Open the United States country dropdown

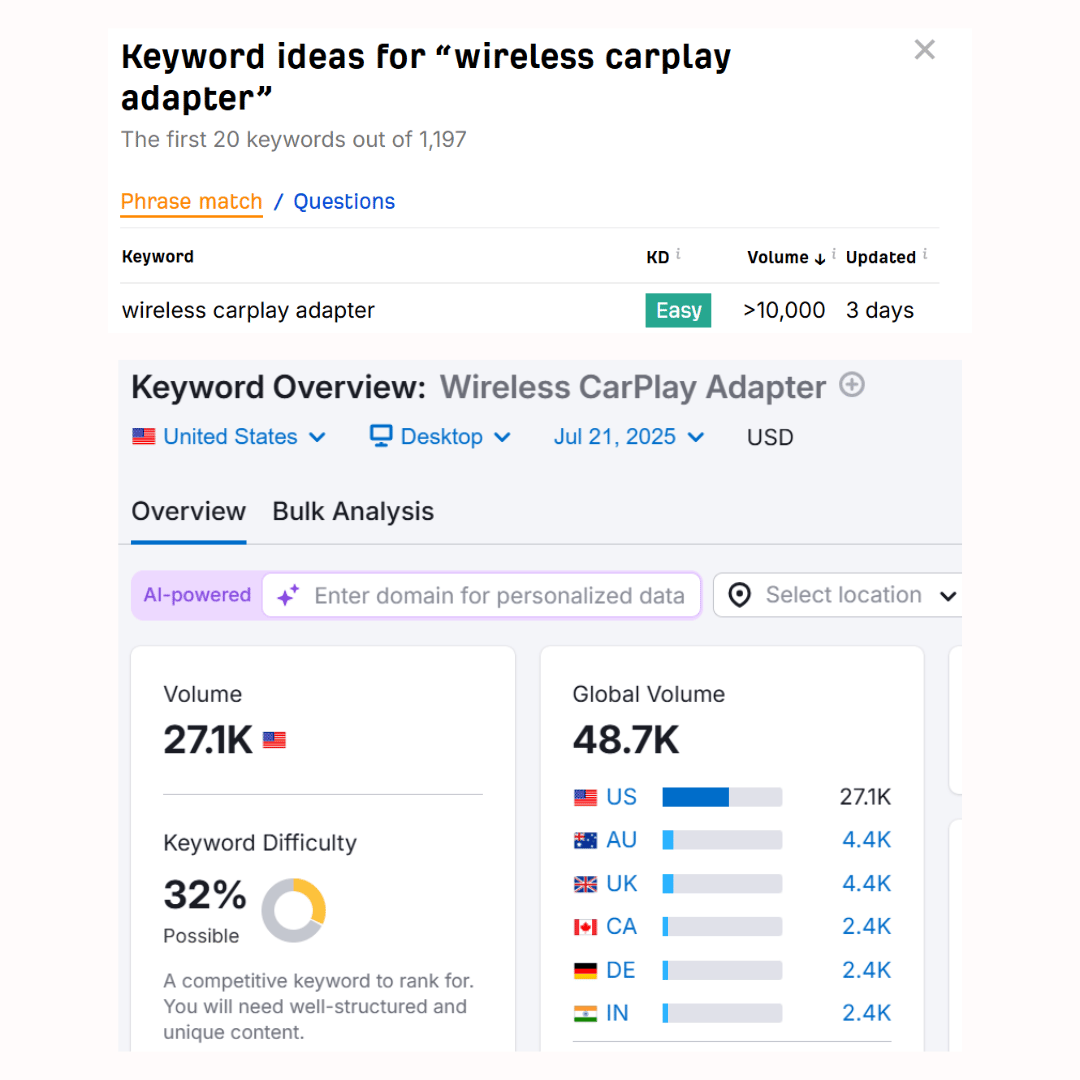pyautogui.click(x=229, y=437)
